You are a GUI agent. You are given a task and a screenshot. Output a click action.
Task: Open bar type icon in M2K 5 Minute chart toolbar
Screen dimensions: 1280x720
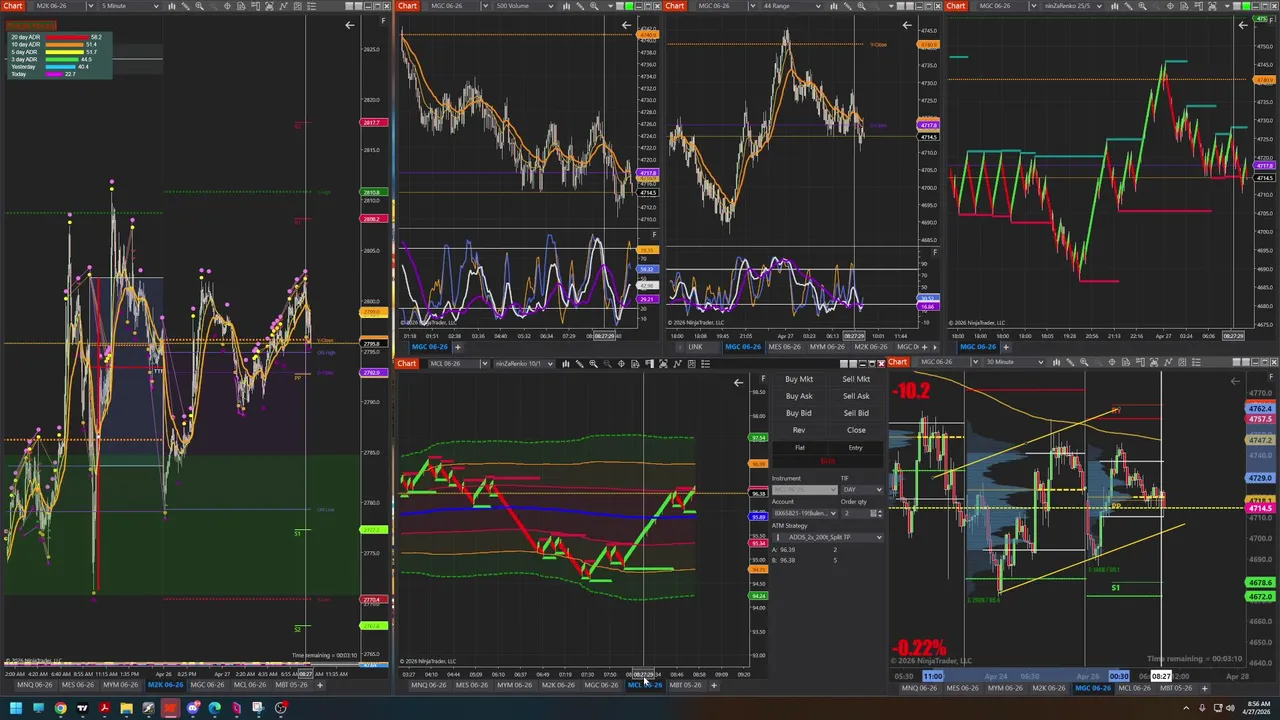coord(171,6)
